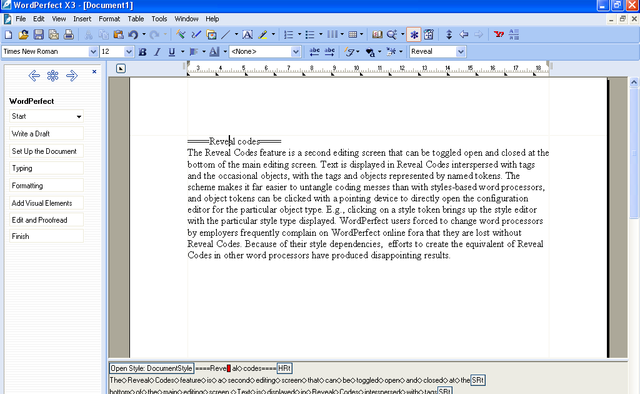Click the Open Style: DocumentStyle code token
Image resolution: width=640 pixels, height=394 pixels.
click(151, 368)
